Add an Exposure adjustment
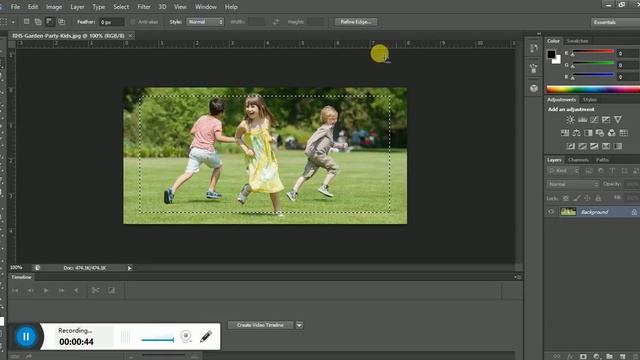The height and width of the screenshot is (360, 640). coord(606,120)
